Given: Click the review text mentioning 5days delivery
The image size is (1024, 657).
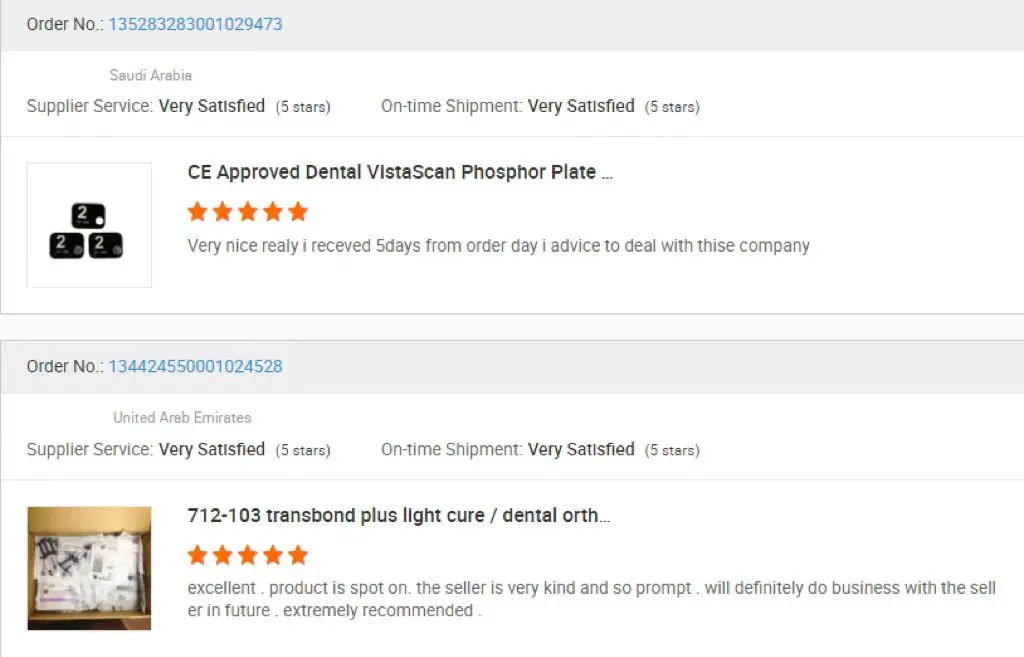Looking at the screenshot, I should (x=498, y=245).
